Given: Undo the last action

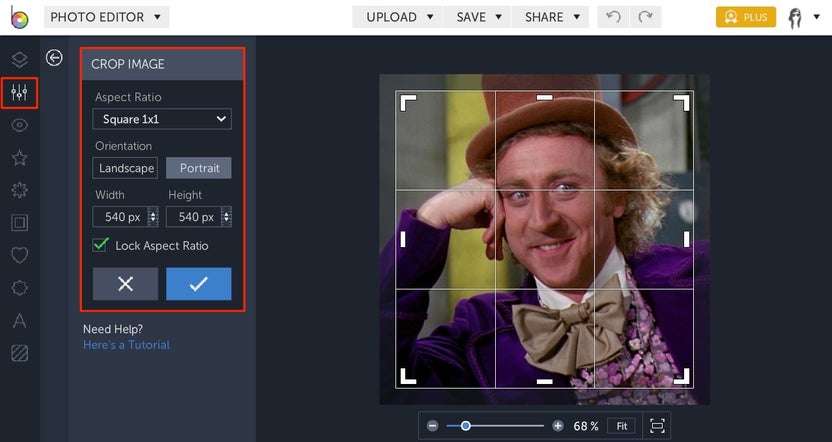Looking at the screenshot, I should tap(613, 17).
